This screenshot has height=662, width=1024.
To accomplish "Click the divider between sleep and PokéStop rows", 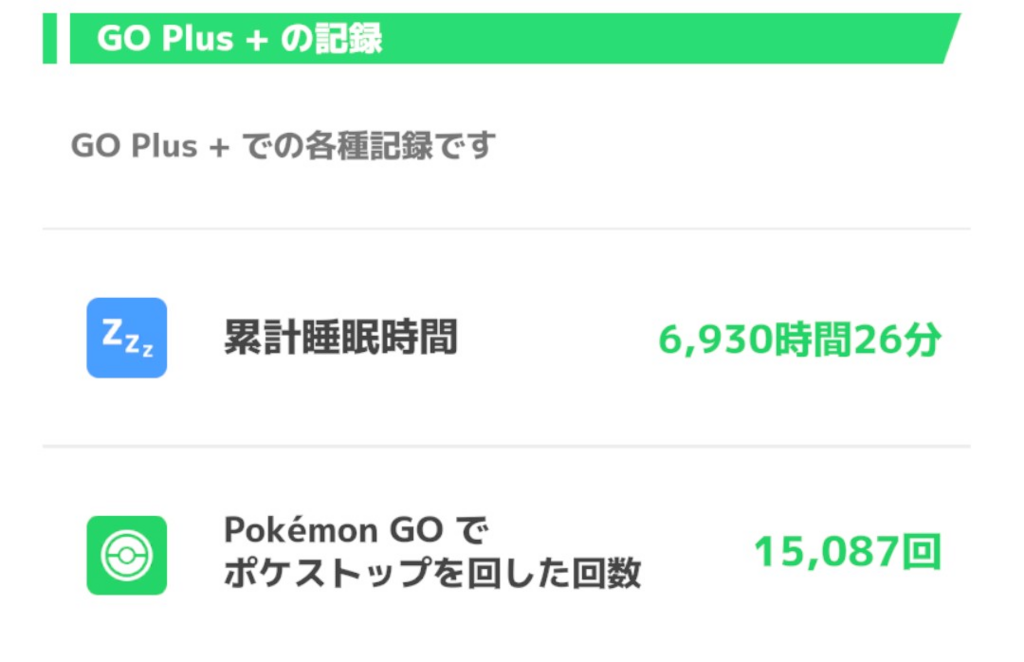I will click(x=506, y=446).
